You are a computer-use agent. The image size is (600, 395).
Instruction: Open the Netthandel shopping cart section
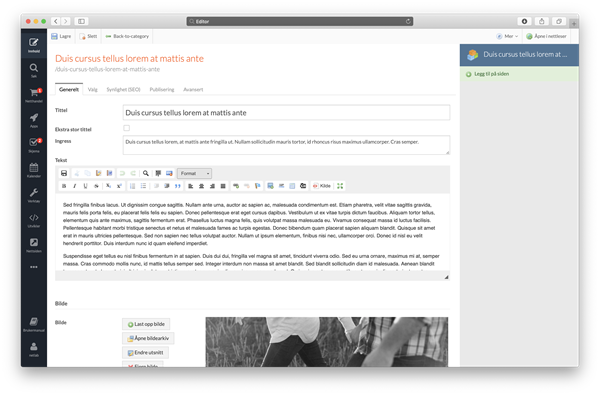34,95
